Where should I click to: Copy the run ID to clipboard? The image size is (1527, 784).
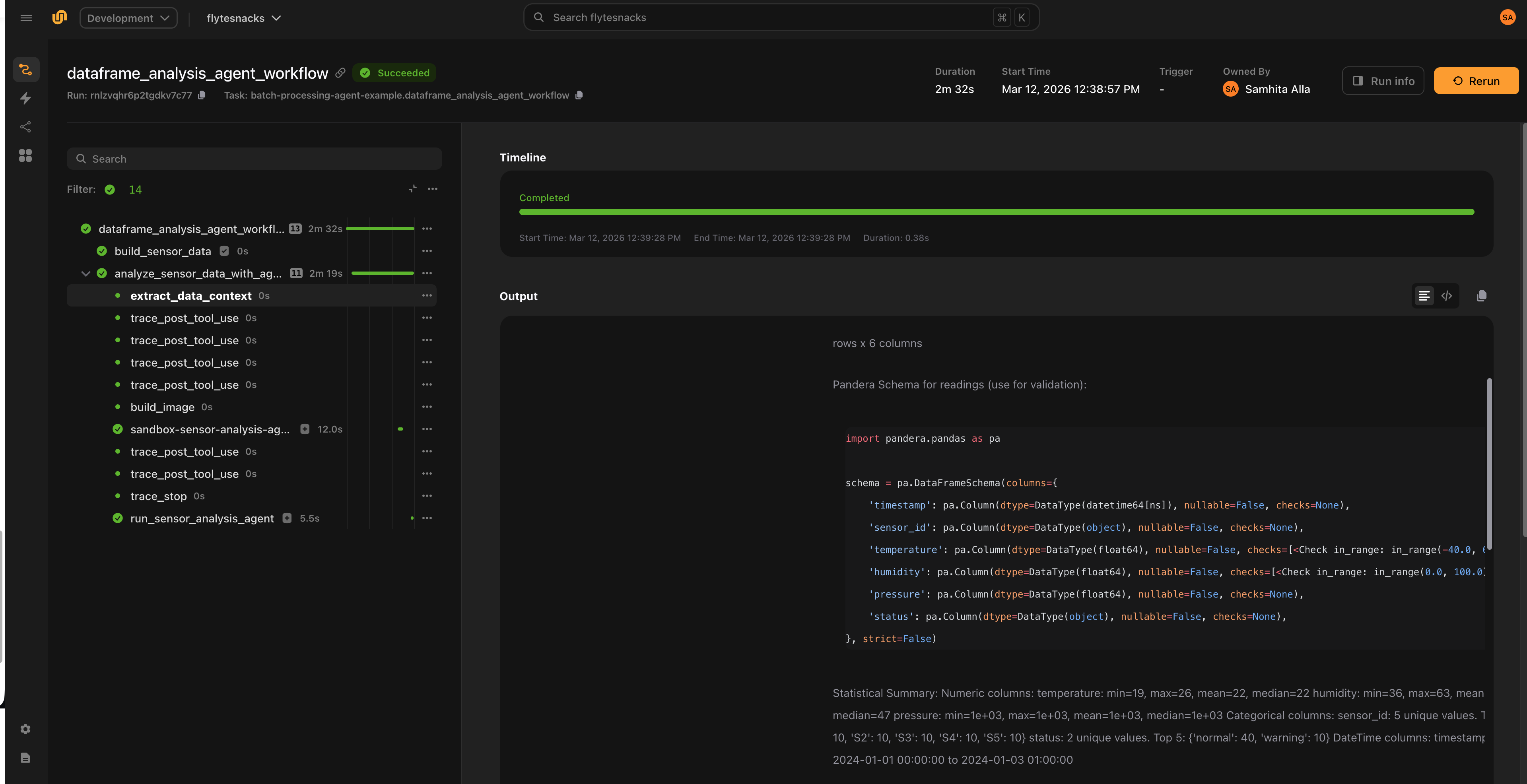pyautogui.click(x=202, y=95)
